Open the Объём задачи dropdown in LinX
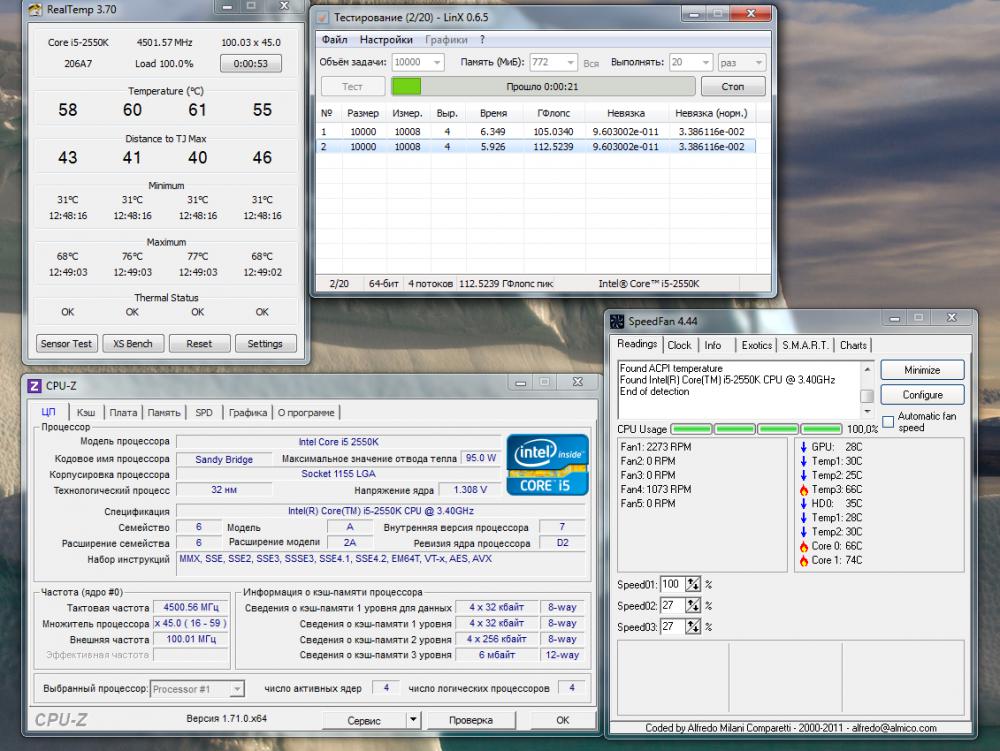Screen dimensions: 1000x751 (x=437, y=62)
